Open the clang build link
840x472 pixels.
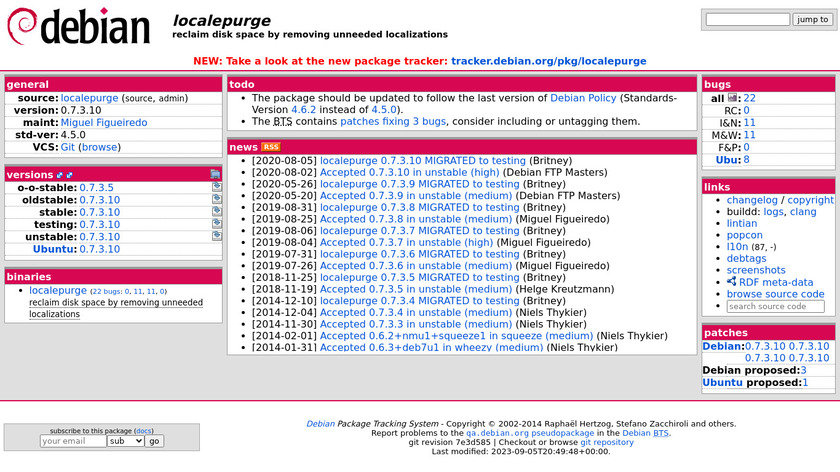pyautogui.click(x=803, y=212)
